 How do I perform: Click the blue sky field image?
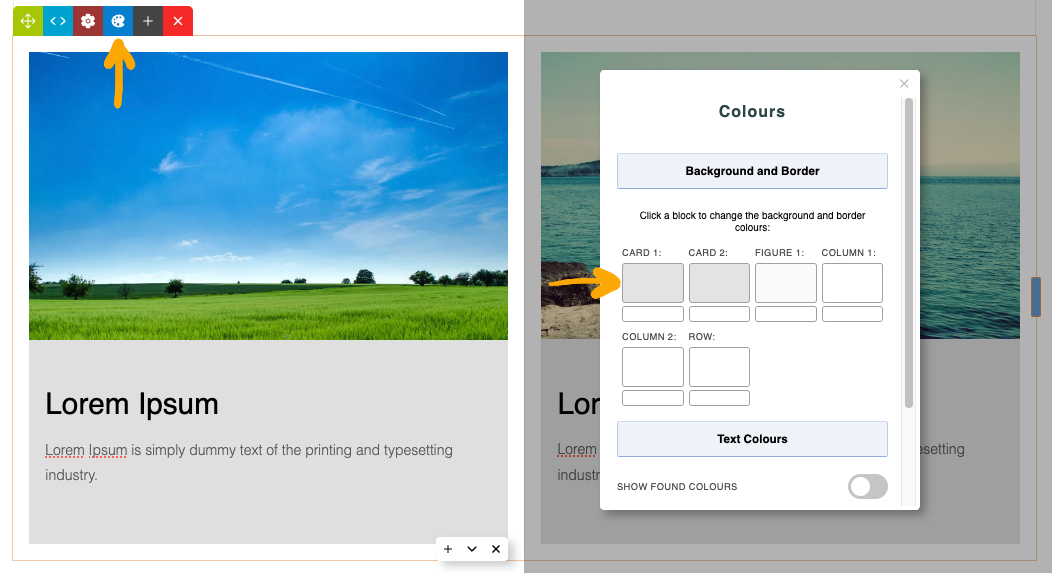click(268, 195)
